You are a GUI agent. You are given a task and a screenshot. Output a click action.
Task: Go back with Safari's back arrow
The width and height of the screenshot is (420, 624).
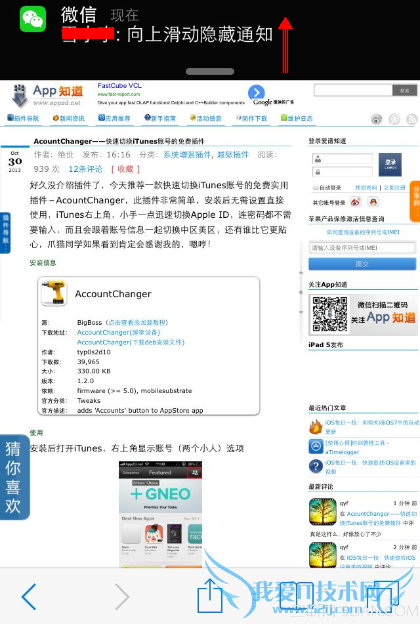(29, 596)
